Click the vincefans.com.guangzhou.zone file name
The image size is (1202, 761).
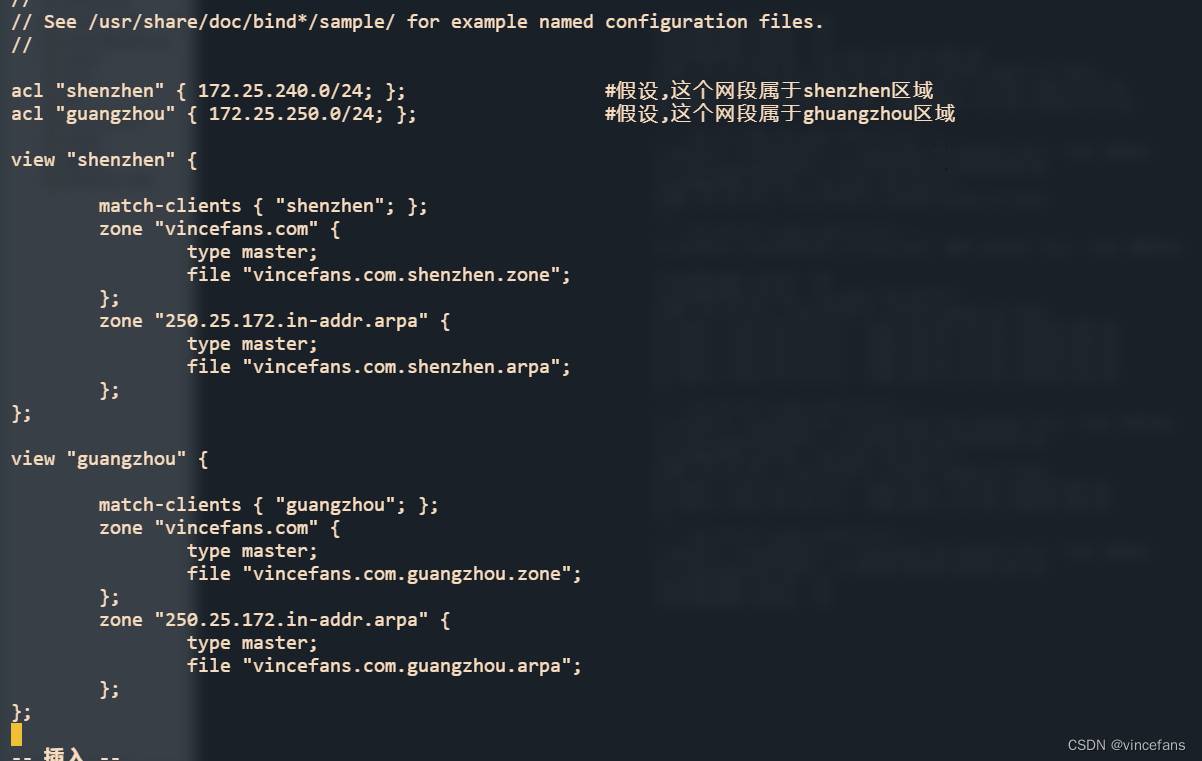(x=412, y=574)
